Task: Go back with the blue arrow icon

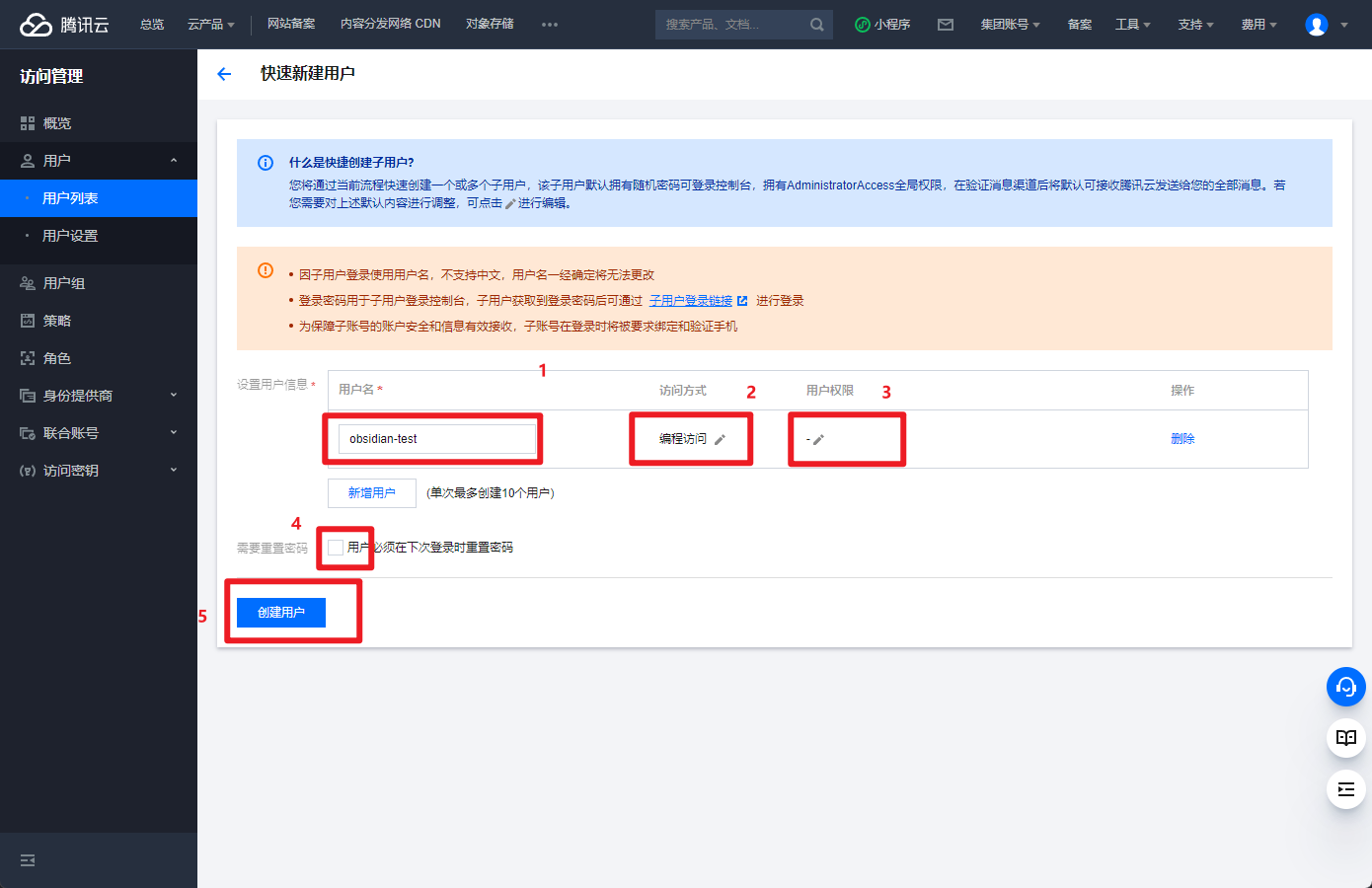Action: [224, 74]
